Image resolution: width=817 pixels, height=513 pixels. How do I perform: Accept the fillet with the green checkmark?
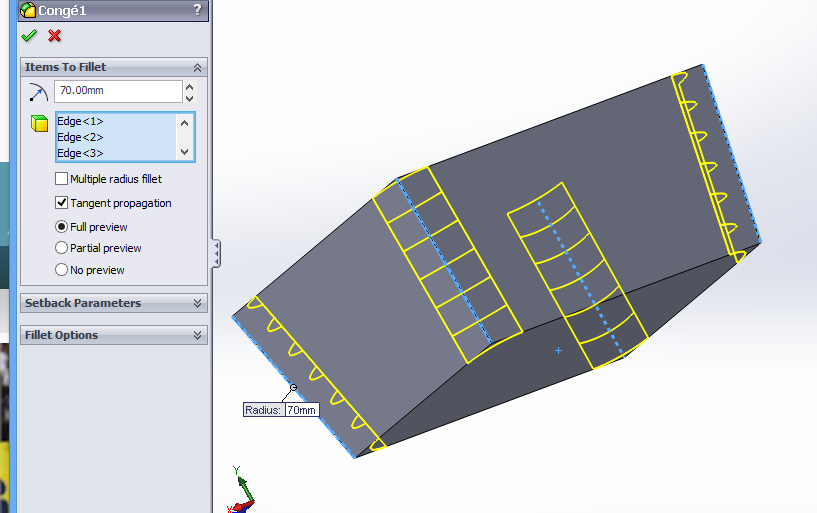pyautogui.click(x=29, y=36)
